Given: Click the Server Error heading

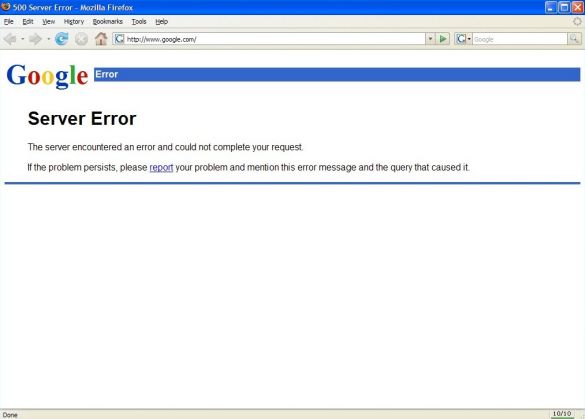Looking at the screenshot, I should (82, 119).
